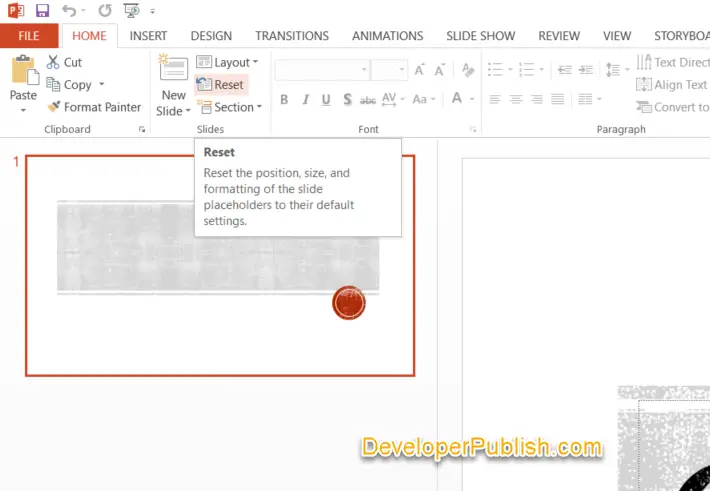Open Align Text options
This screenshot has width=710, height=491.
672,85
